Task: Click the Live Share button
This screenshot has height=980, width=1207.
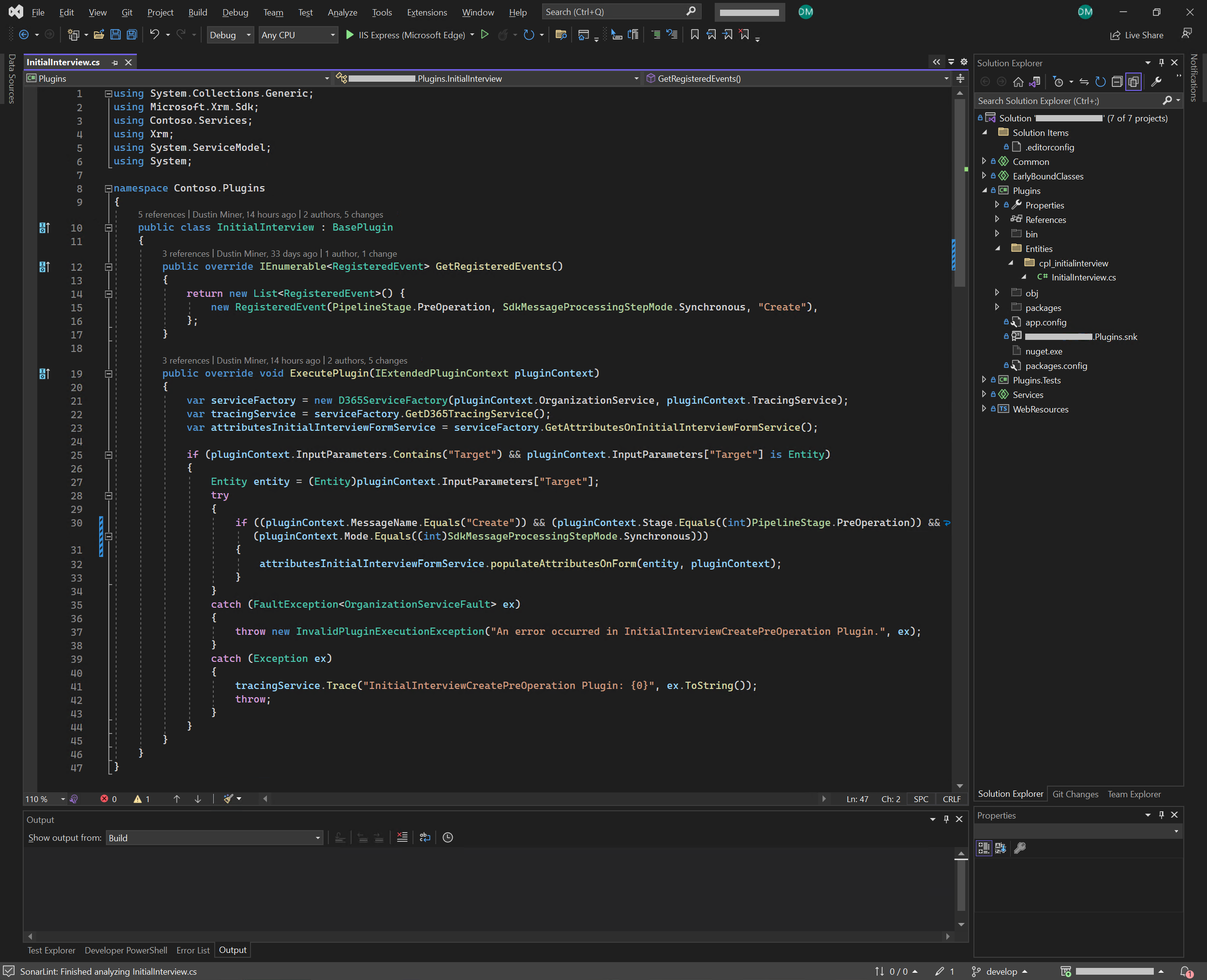Action: (x=1136, y=35)
